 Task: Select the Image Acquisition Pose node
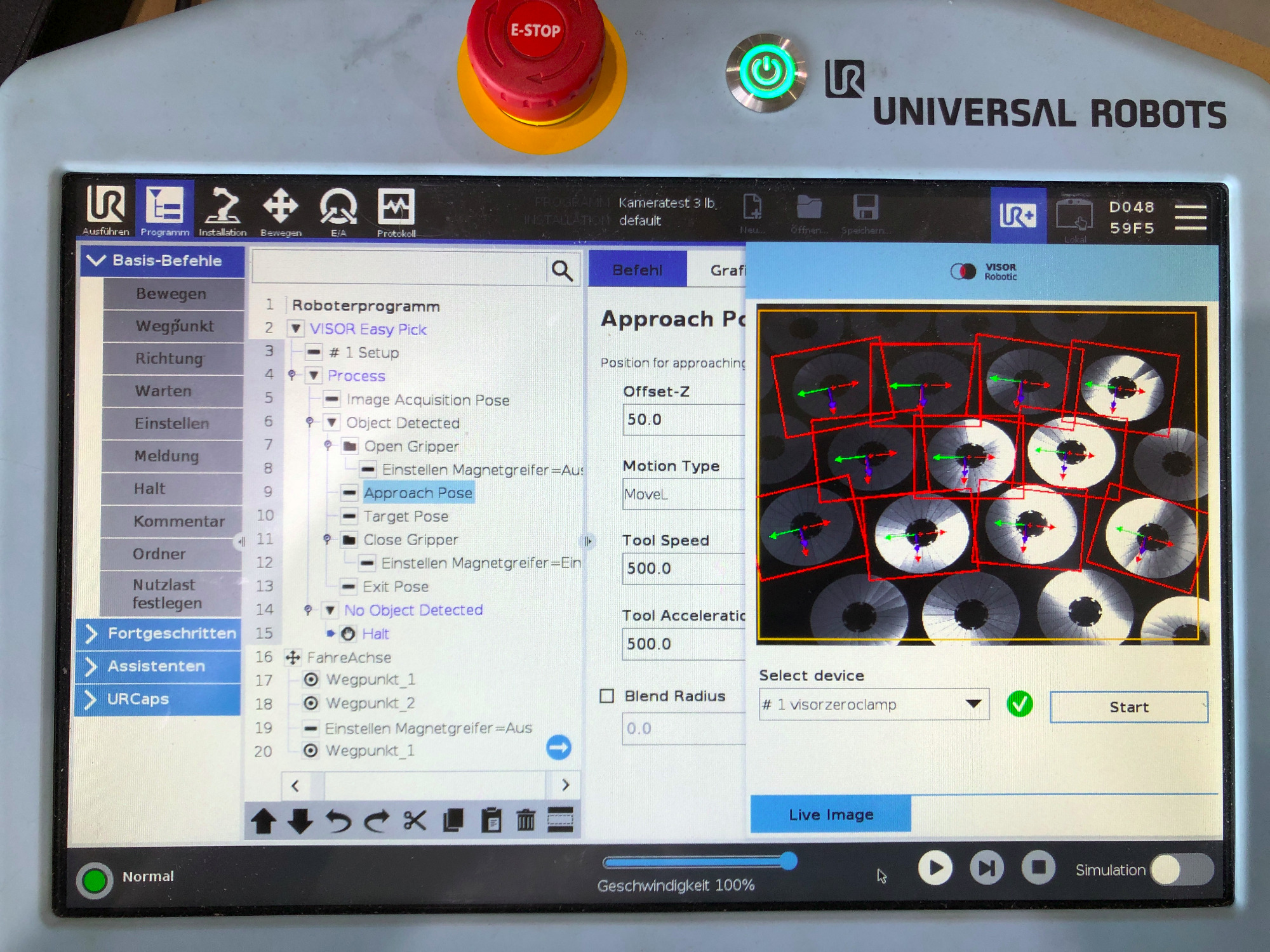427,399
